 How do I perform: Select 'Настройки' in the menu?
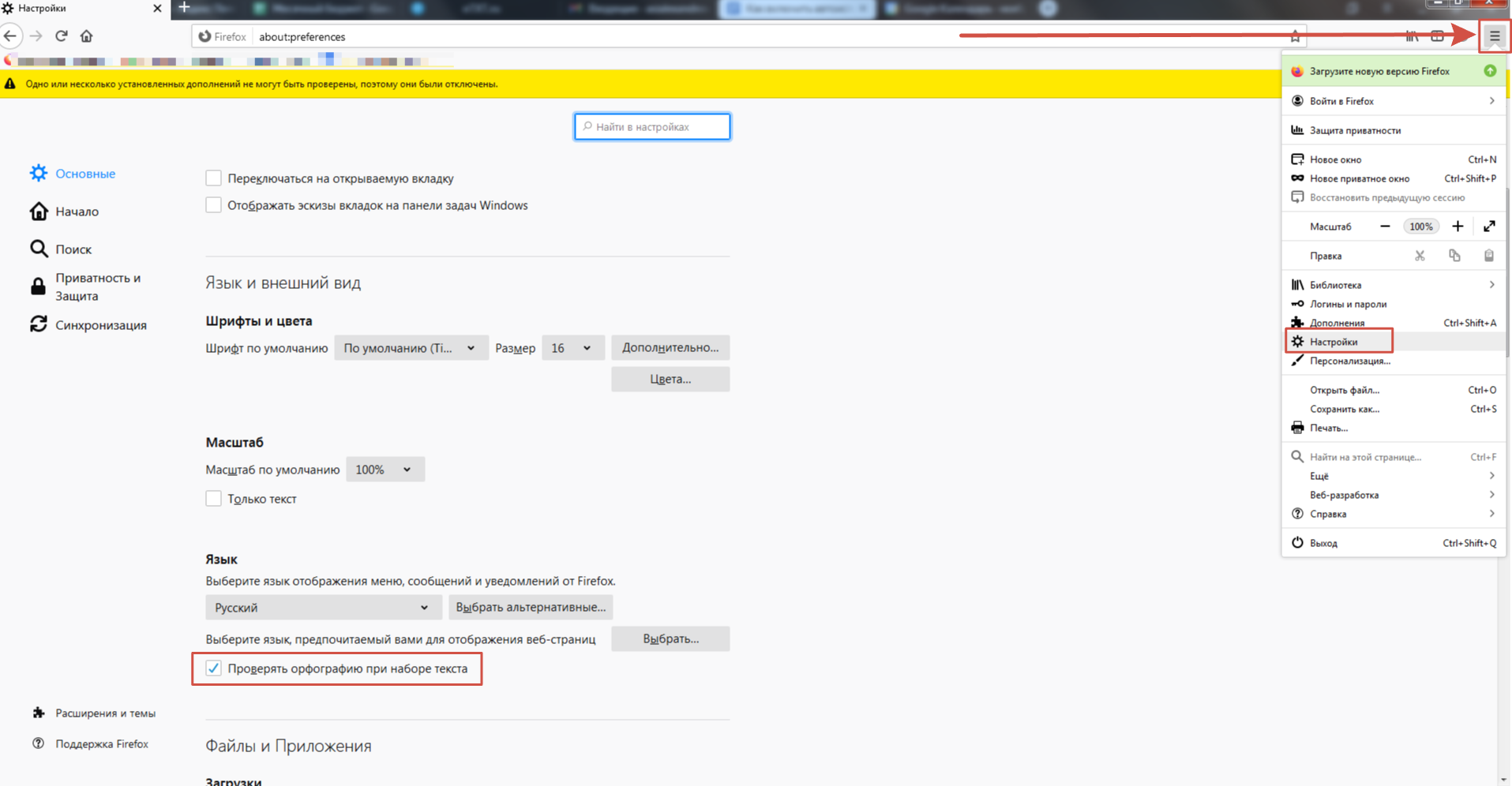click(1334, 342)
